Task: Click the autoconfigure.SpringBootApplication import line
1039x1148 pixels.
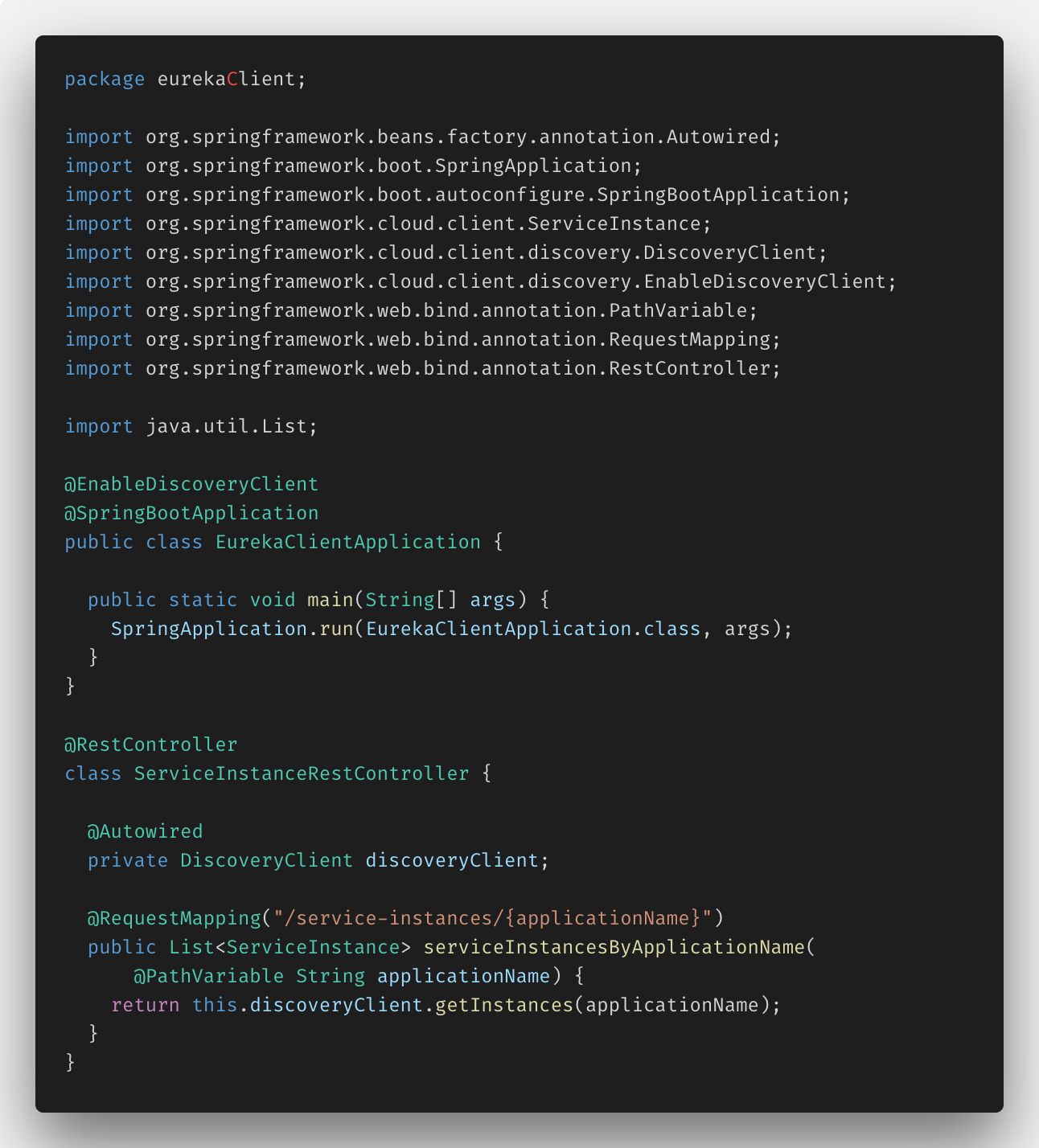Action: (458, 195)
